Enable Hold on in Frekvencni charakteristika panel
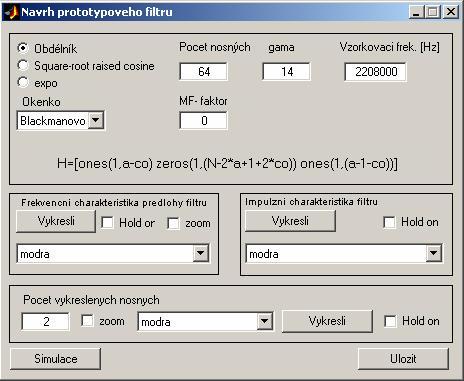The image size is (464, 381). [107, 223]
